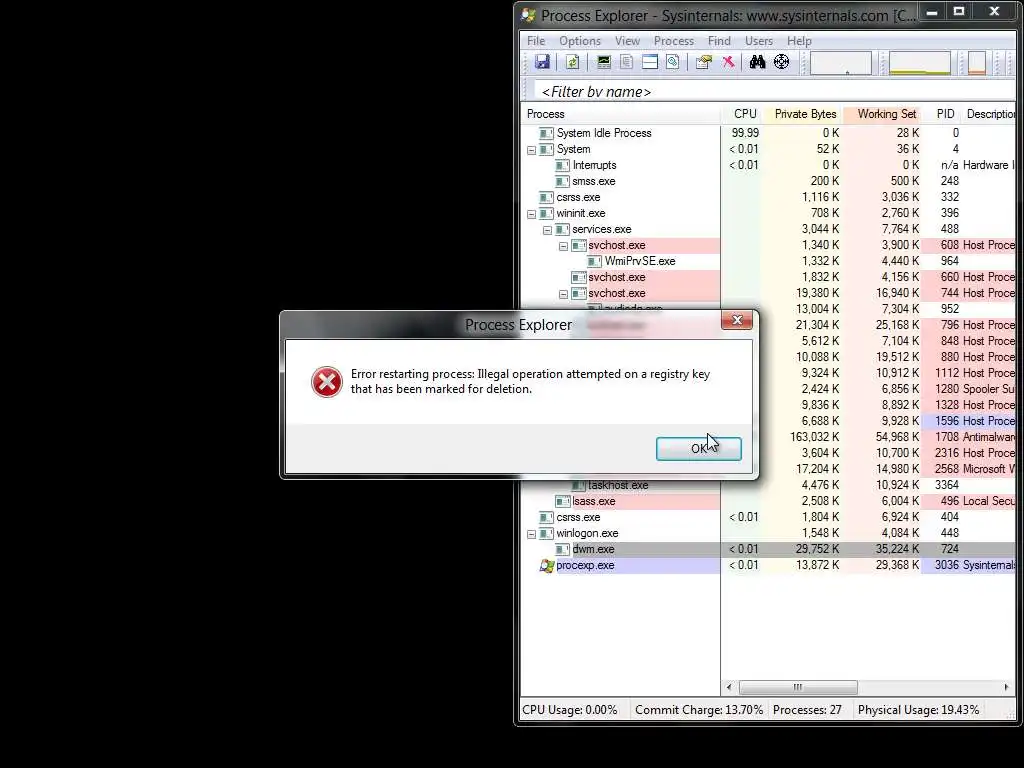Screen dimensions: 1024x768
Task: Click the Save toolbar icon
Action: 542,62
